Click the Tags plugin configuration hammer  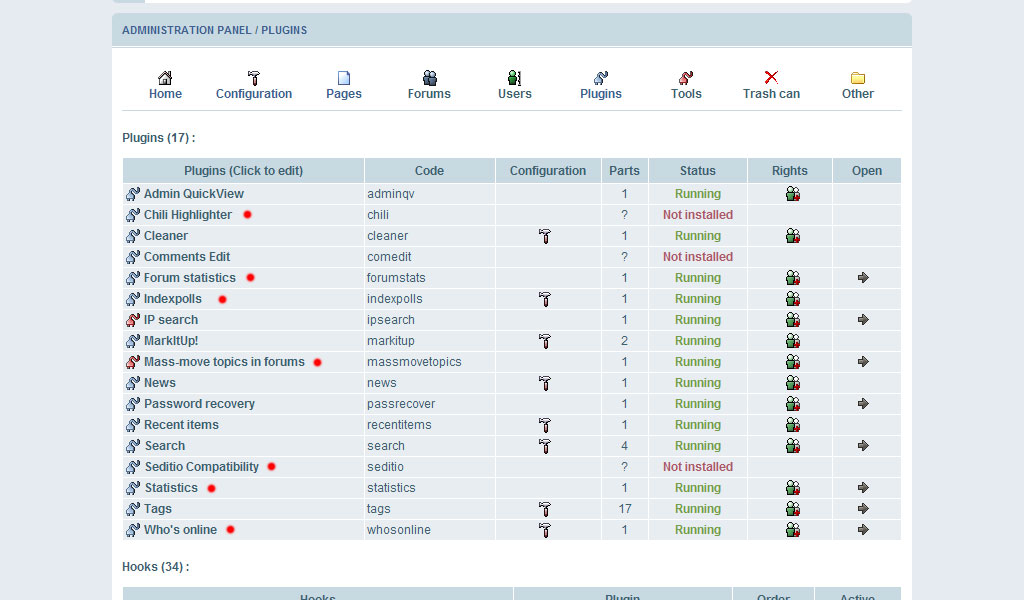pos(545,509)
